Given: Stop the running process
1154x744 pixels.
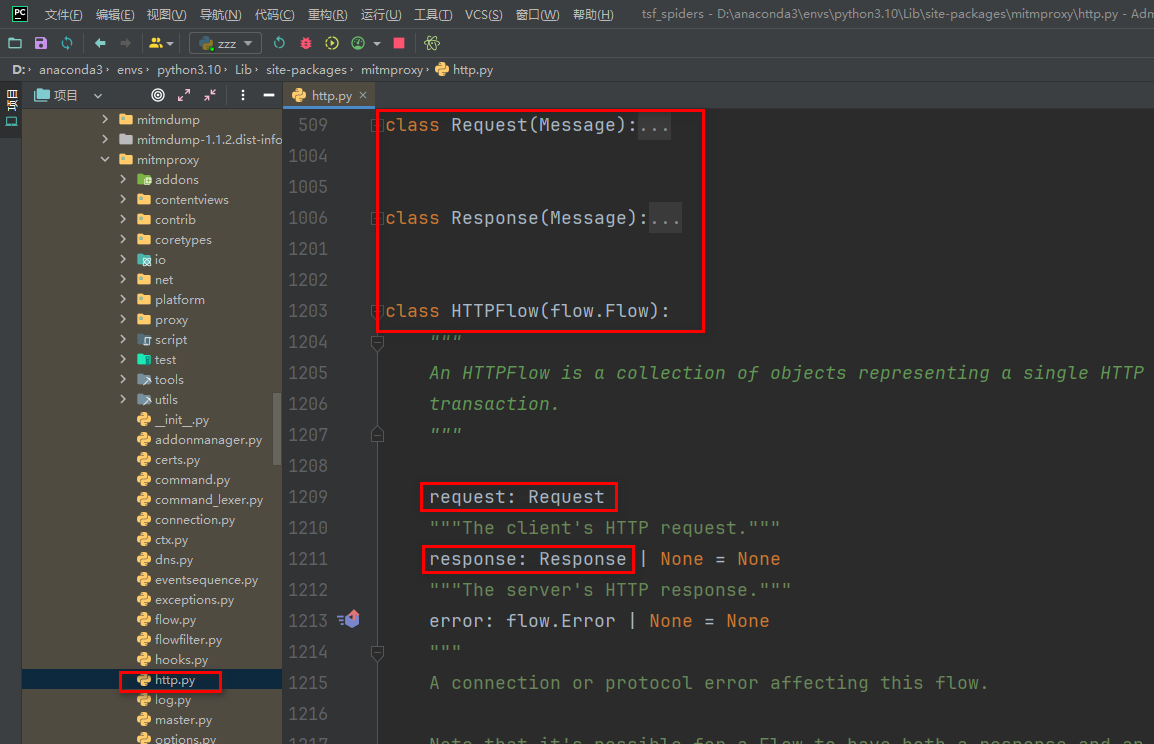Looking at the screenshot, I should pyautogui.click(x=399, y=43).
